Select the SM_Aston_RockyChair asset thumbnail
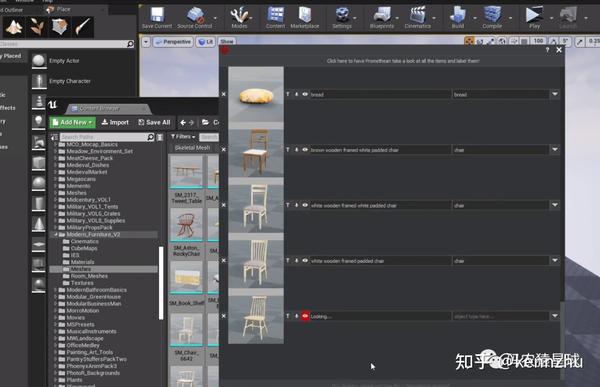The image size is (600, 387). pyautogui.click(x=186, y=225)
